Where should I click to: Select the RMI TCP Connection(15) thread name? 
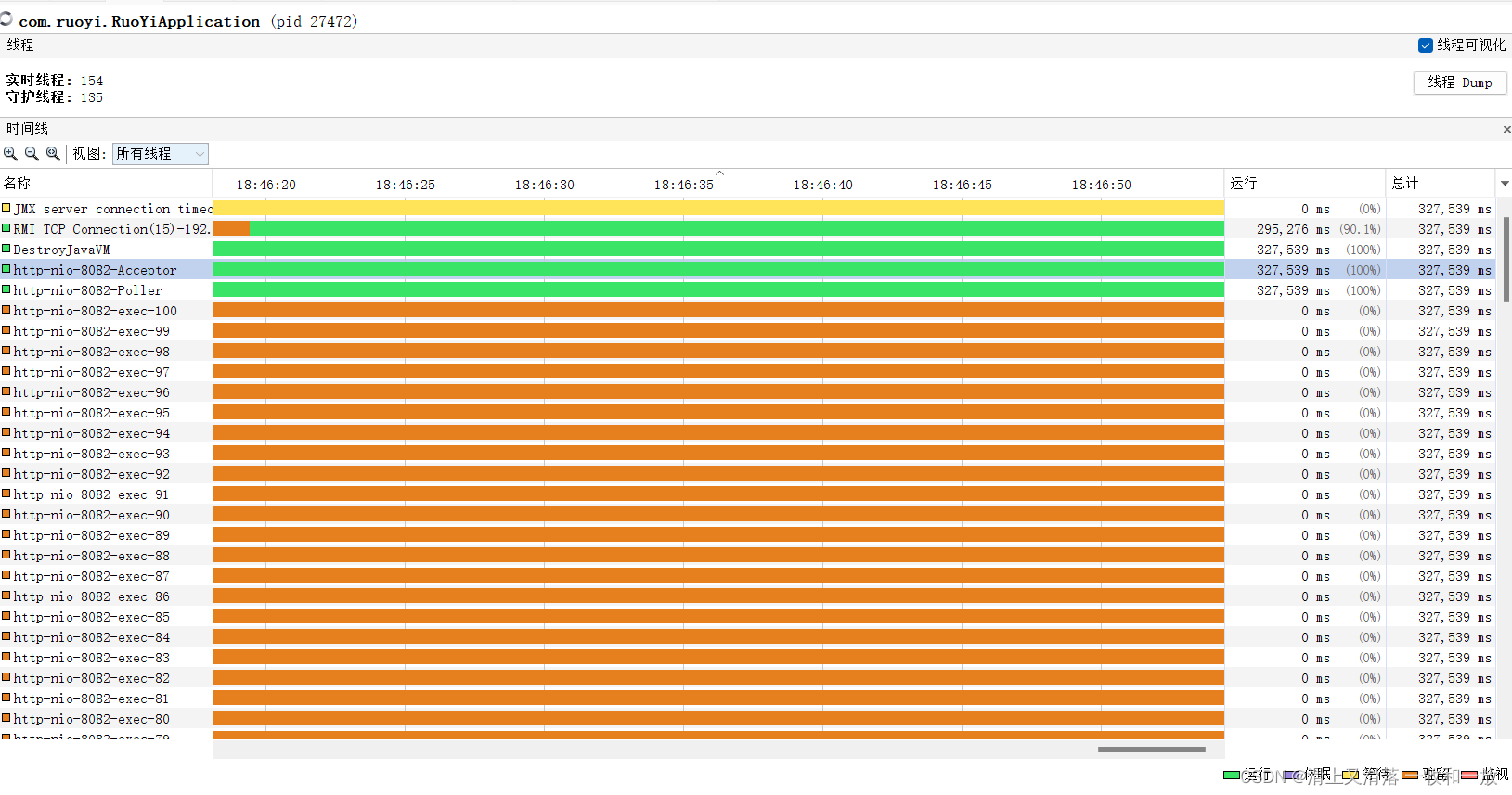(x=112, y=229)
